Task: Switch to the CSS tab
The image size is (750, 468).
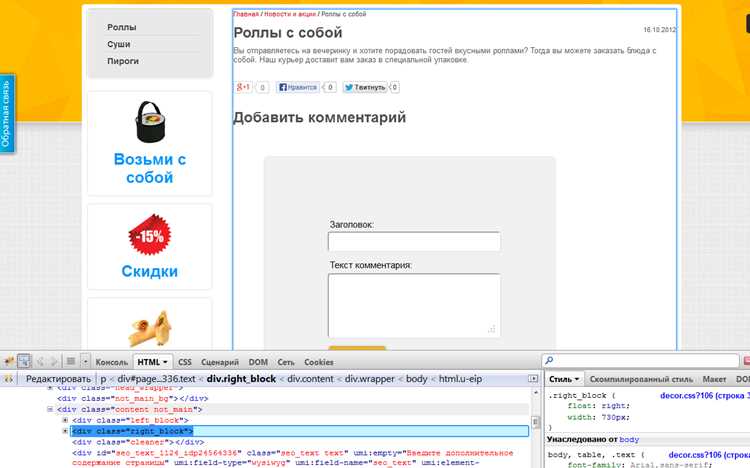Action: tap(185, 362)
